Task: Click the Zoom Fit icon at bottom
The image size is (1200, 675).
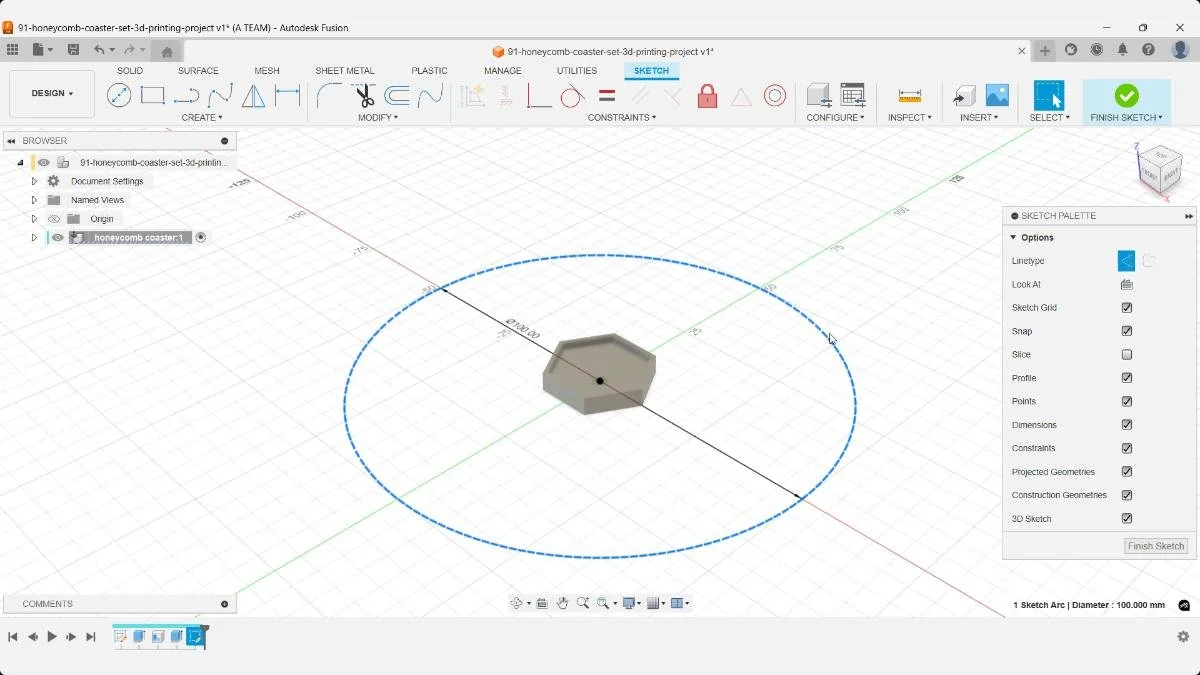Action: point(603,603)
